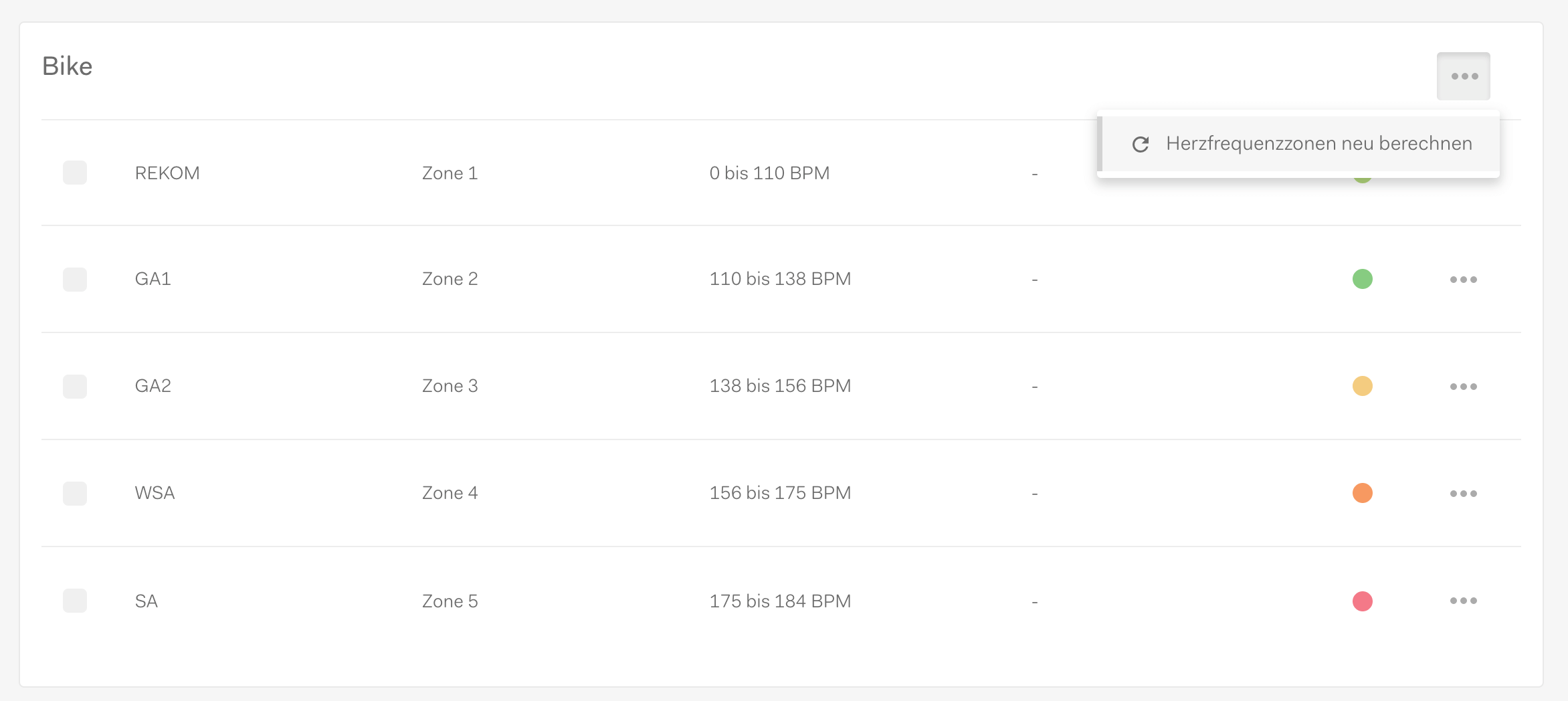Image resolution: width=1568 pixels, height=701 pixels.
Task: Tick the GA1 row checkbox
Action: pyautogui.click(x=75, y=280)
